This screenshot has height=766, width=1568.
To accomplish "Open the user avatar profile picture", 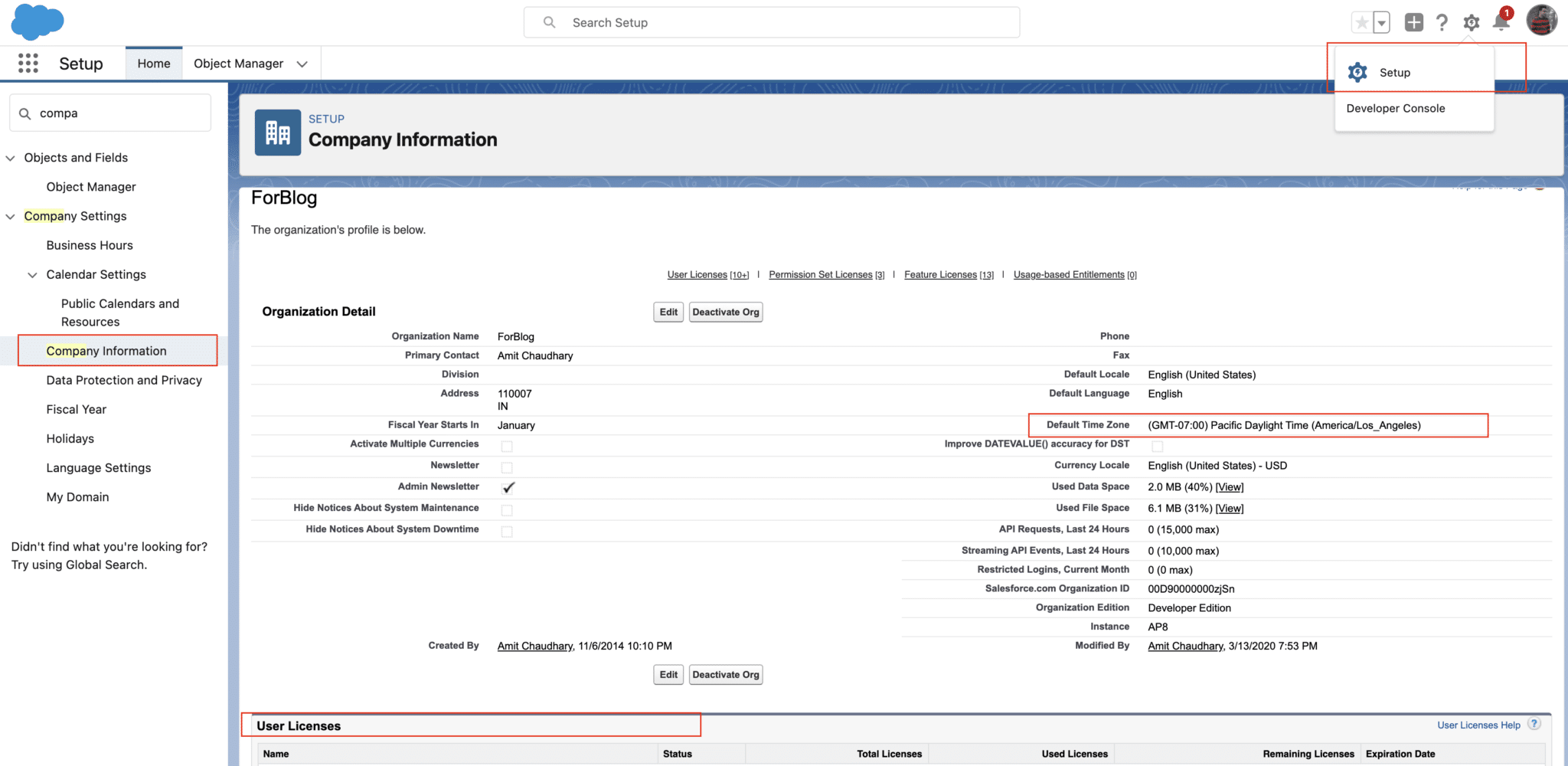I will (1541, 20).
